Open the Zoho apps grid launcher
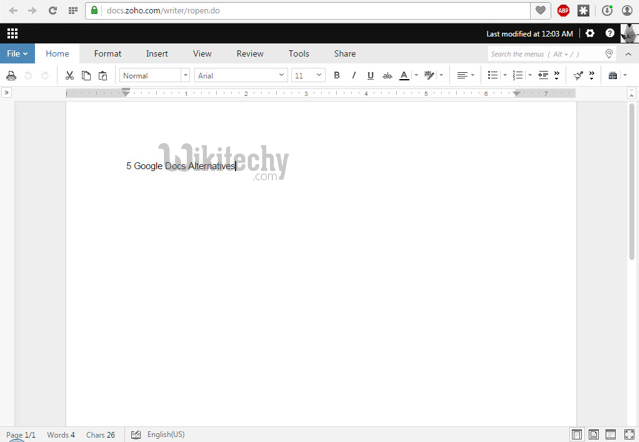639x442 pixels. (x=12, y=33)
